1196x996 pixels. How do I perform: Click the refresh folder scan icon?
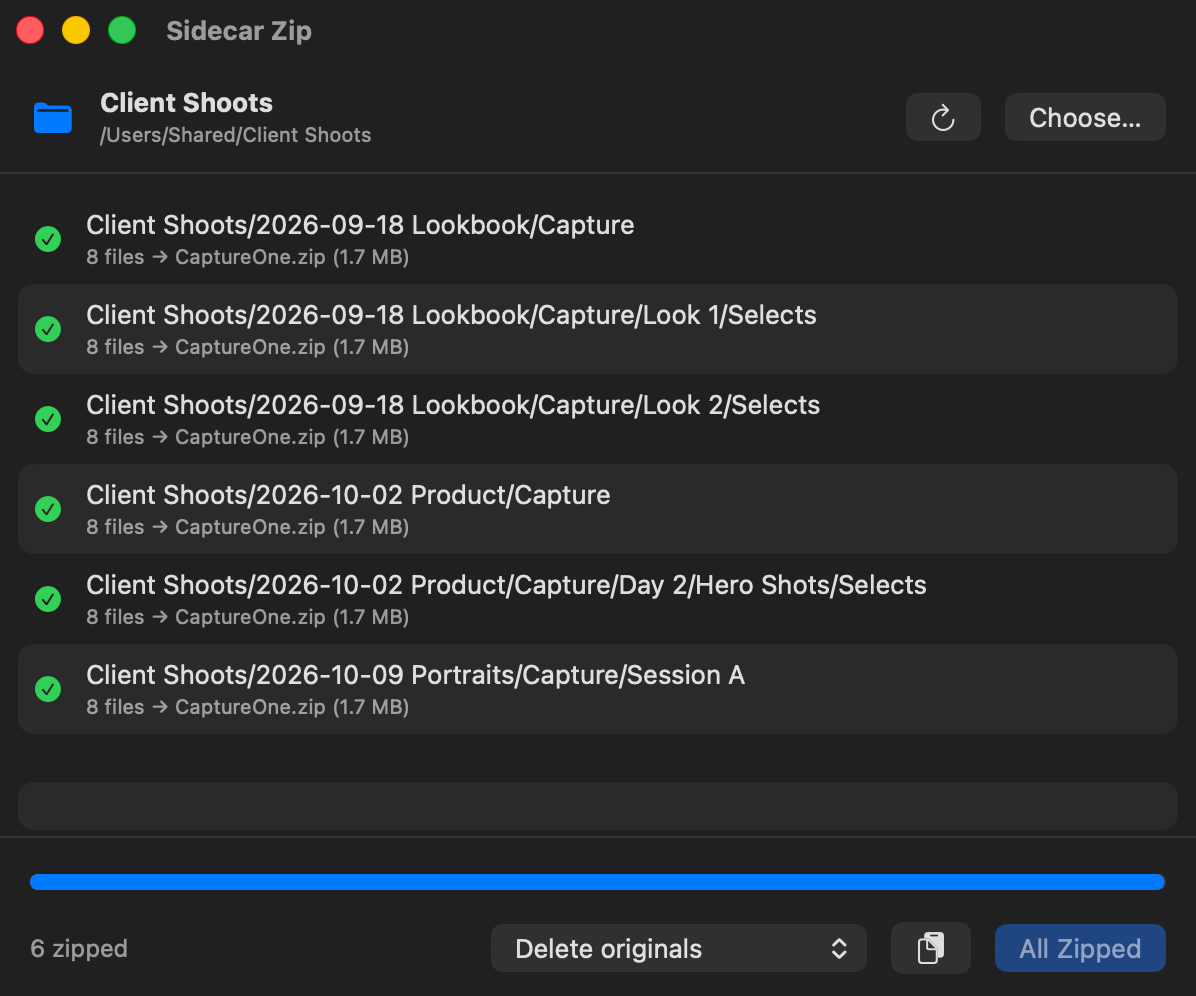[x=943, y=117]
